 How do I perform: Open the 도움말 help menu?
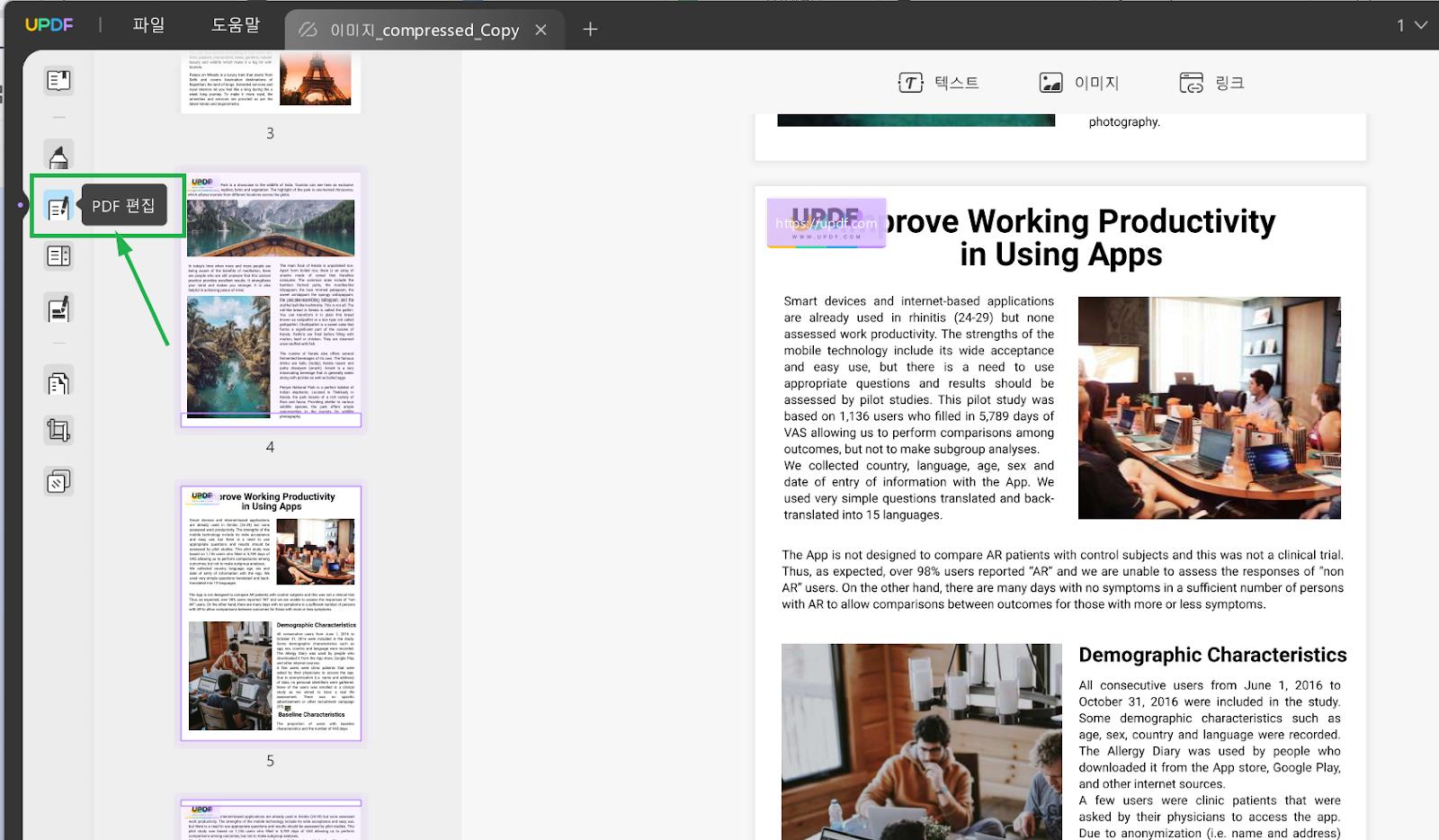(236, 25)
